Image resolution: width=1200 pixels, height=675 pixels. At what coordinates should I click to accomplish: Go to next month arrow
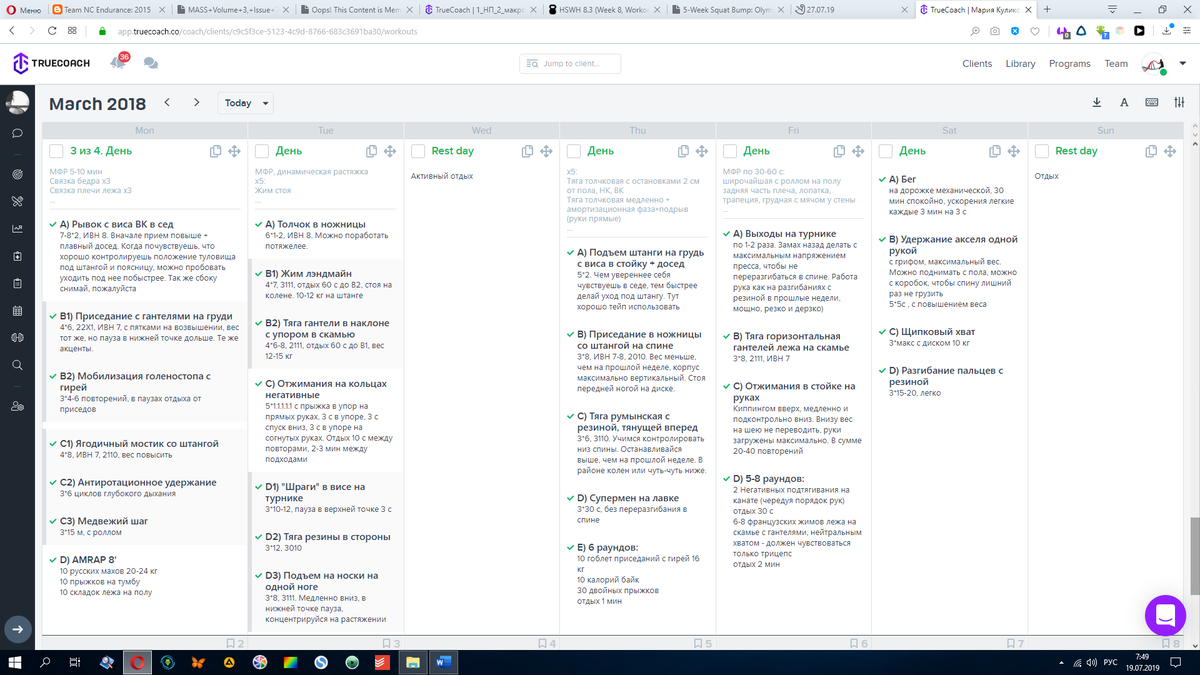(x=197, y=102)
